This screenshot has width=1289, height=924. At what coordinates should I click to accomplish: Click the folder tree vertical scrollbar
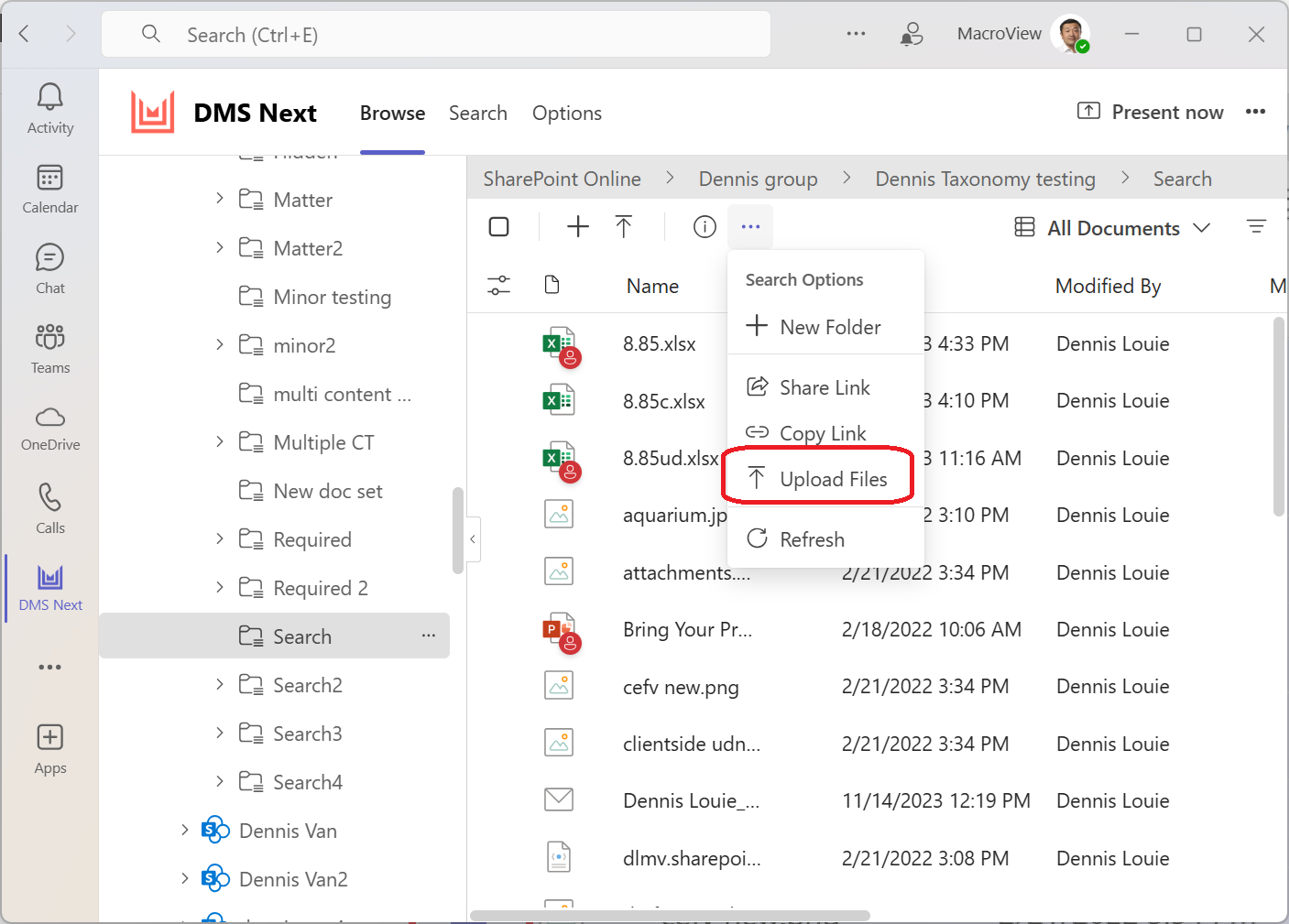(458, 530)
